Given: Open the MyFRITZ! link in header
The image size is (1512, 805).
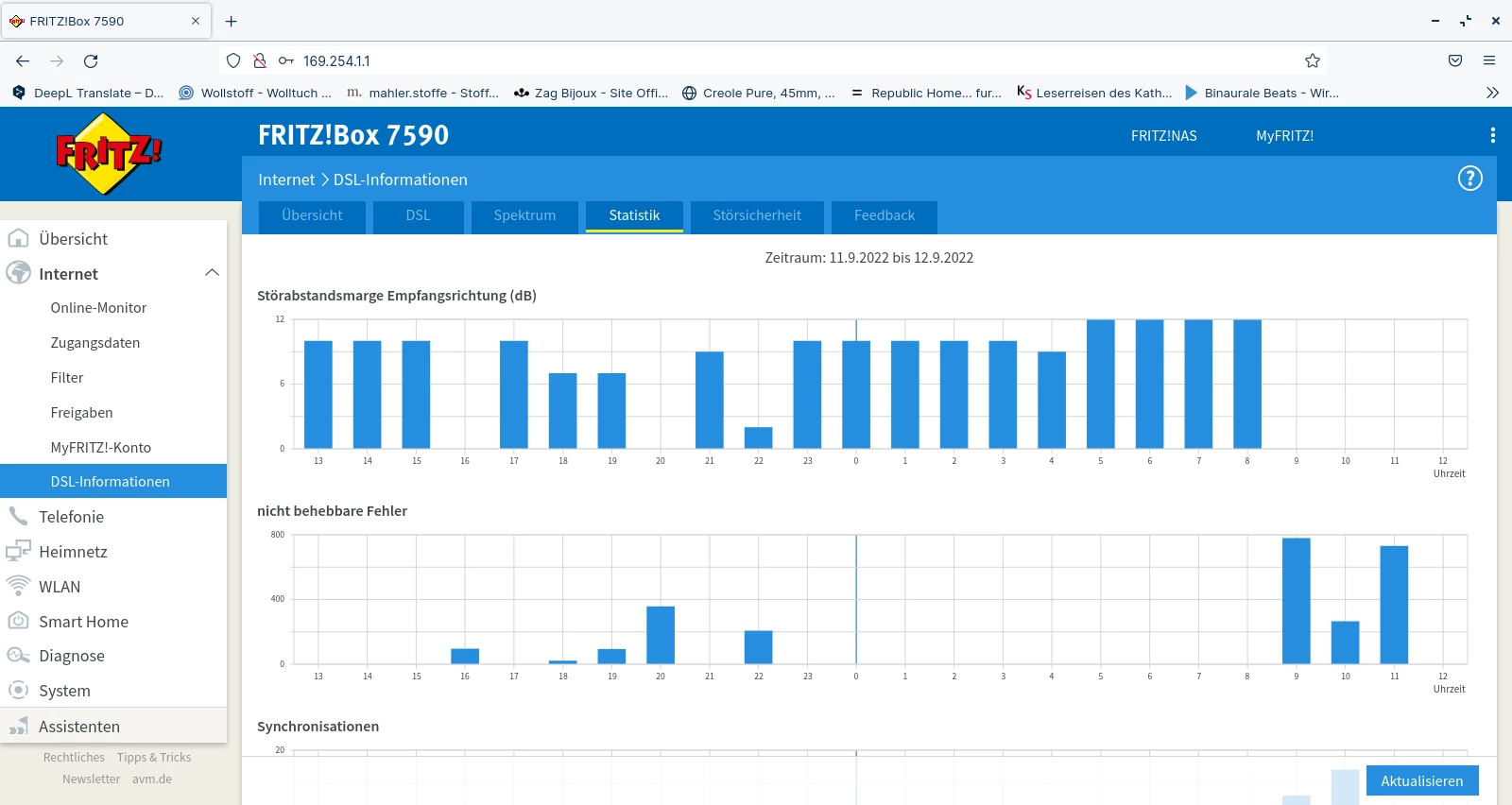Looking at the screenshot, I should pyautogui.click(x=1284, y=136).
